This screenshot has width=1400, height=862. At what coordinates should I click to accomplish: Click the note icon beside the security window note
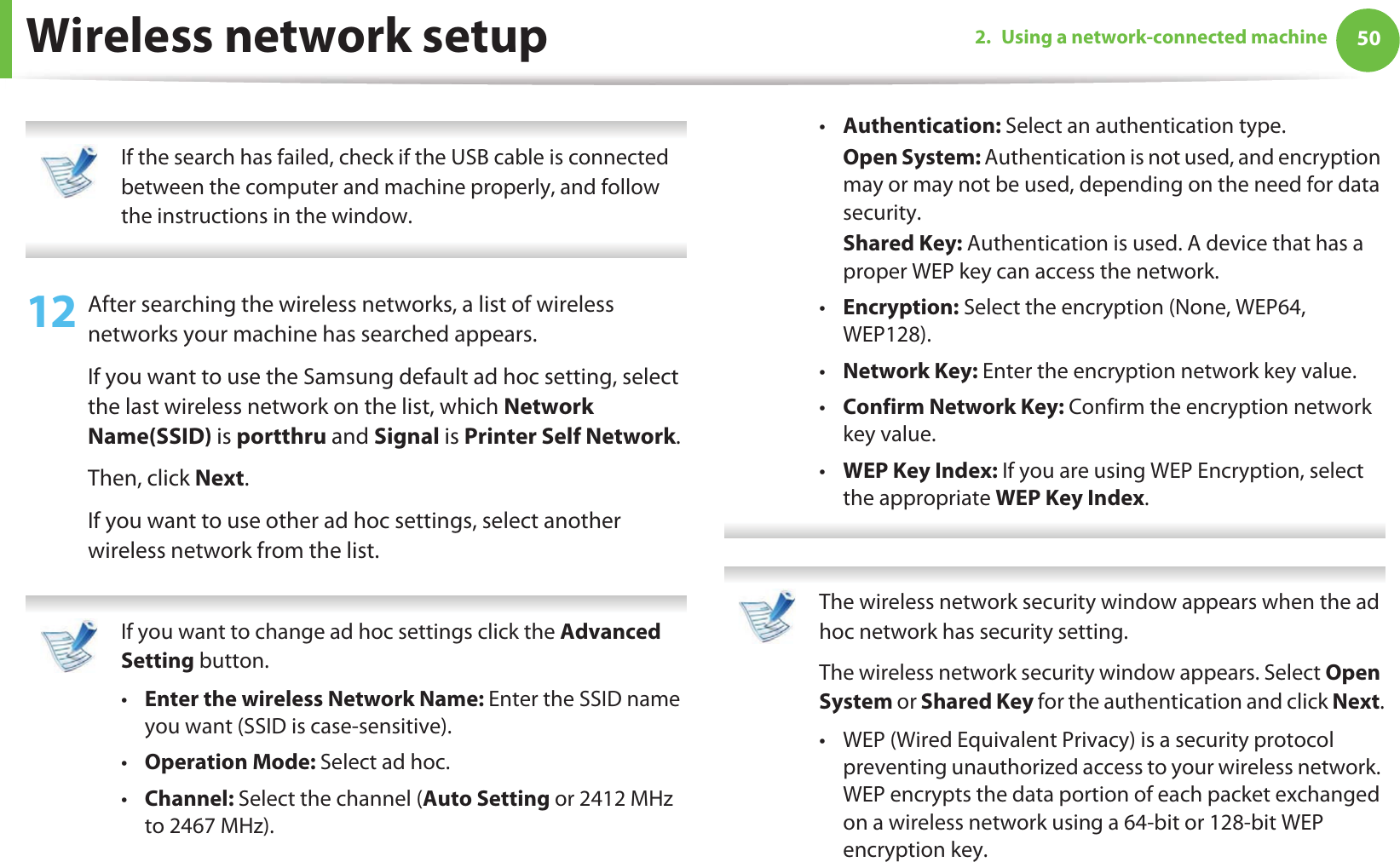click(x=768, y=615)
